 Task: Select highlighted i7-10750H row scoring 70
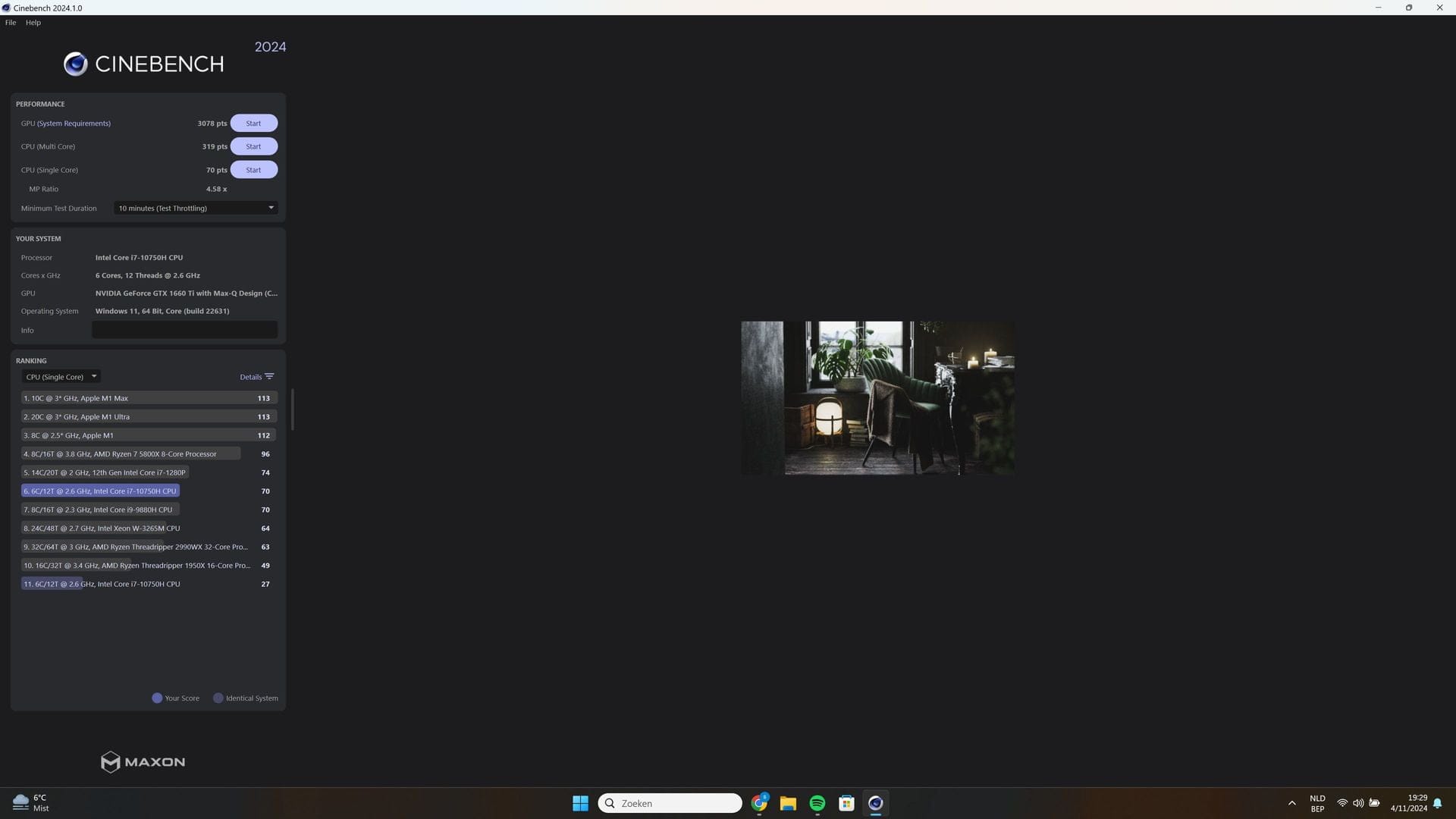point(149,491)
